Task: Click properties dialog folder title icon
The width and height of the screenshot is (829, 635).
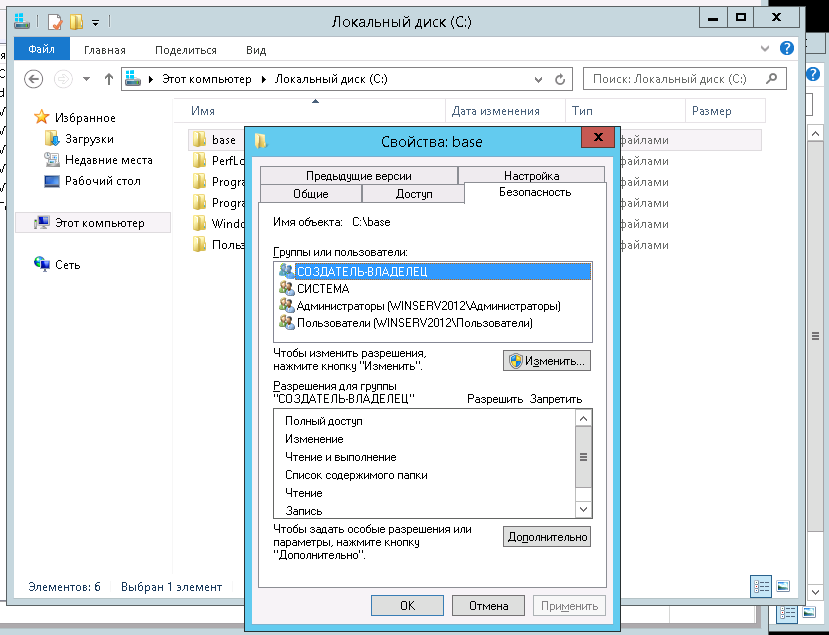Action: pos(261,141)
